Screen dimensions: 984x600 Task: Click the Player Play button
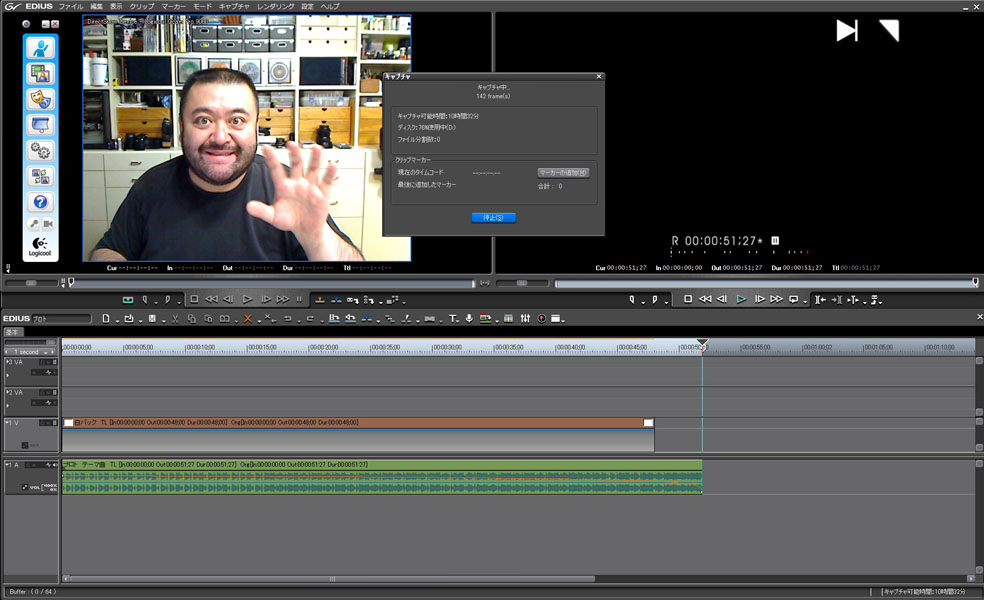click(x=247, y=299)
